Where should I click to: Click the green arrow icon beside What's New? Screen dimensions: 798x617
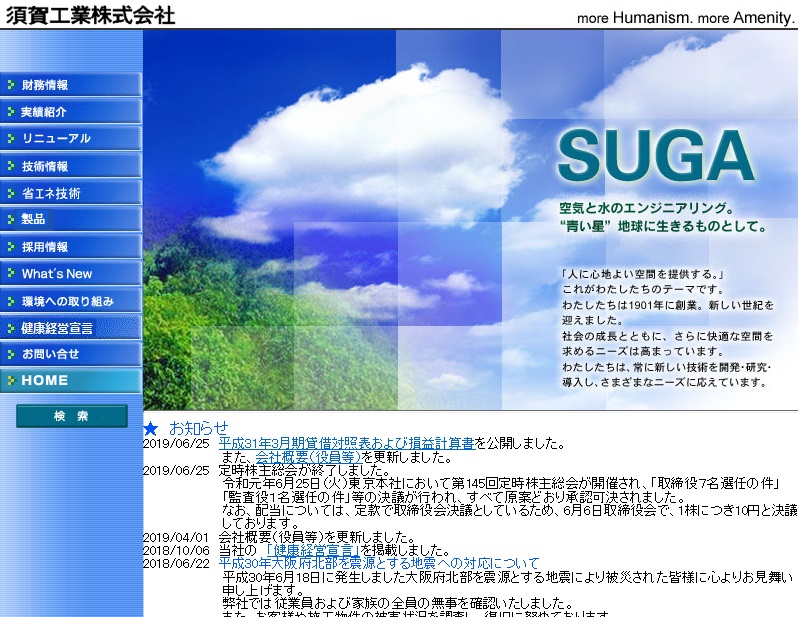click(x=11, y=273)
